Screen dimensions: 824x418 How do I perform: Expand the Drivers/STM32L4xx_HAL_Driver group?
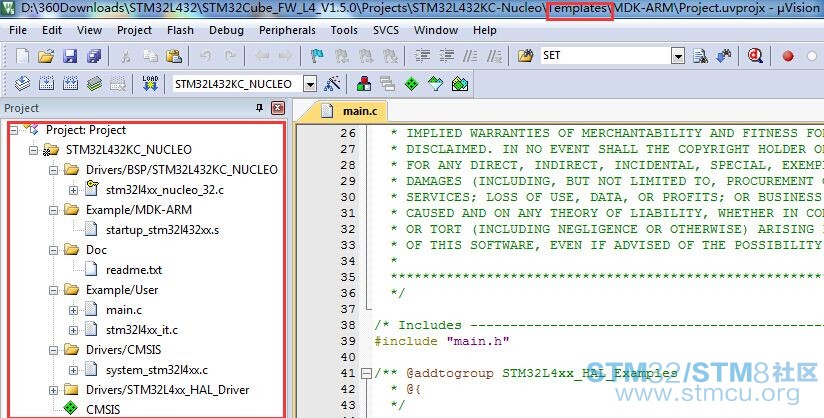(x=53, y=390)
